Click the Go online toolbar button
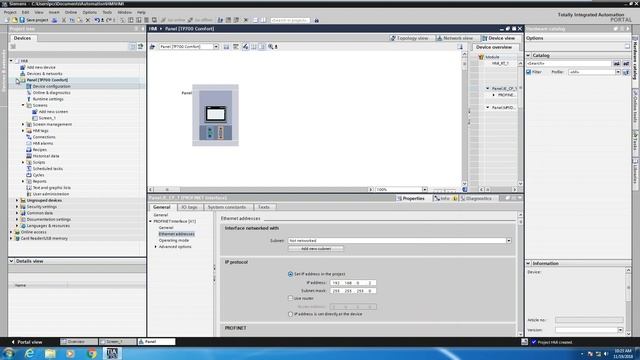The width and height of the screenshot is (640, 360). click(173, 20)
